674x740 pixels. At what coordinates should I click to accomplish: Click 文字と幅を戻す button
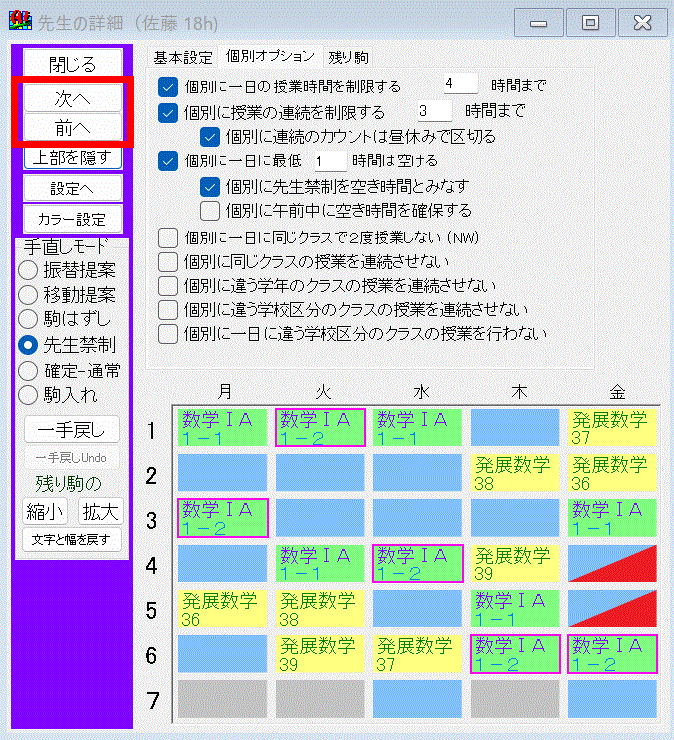pos(72,539)
